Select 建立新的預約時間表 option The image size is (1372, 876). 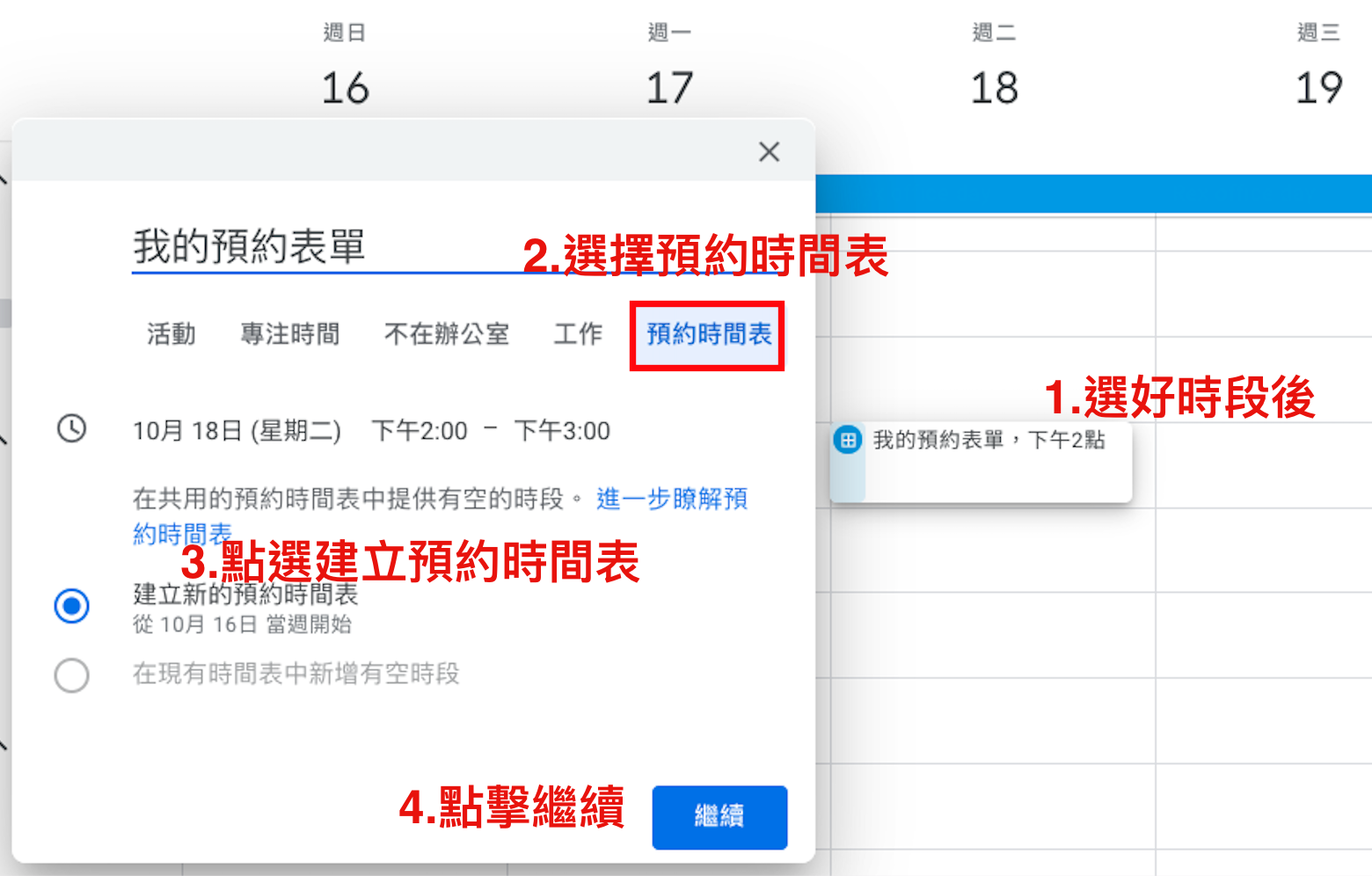pyautogui.click(x=72, y=606)
